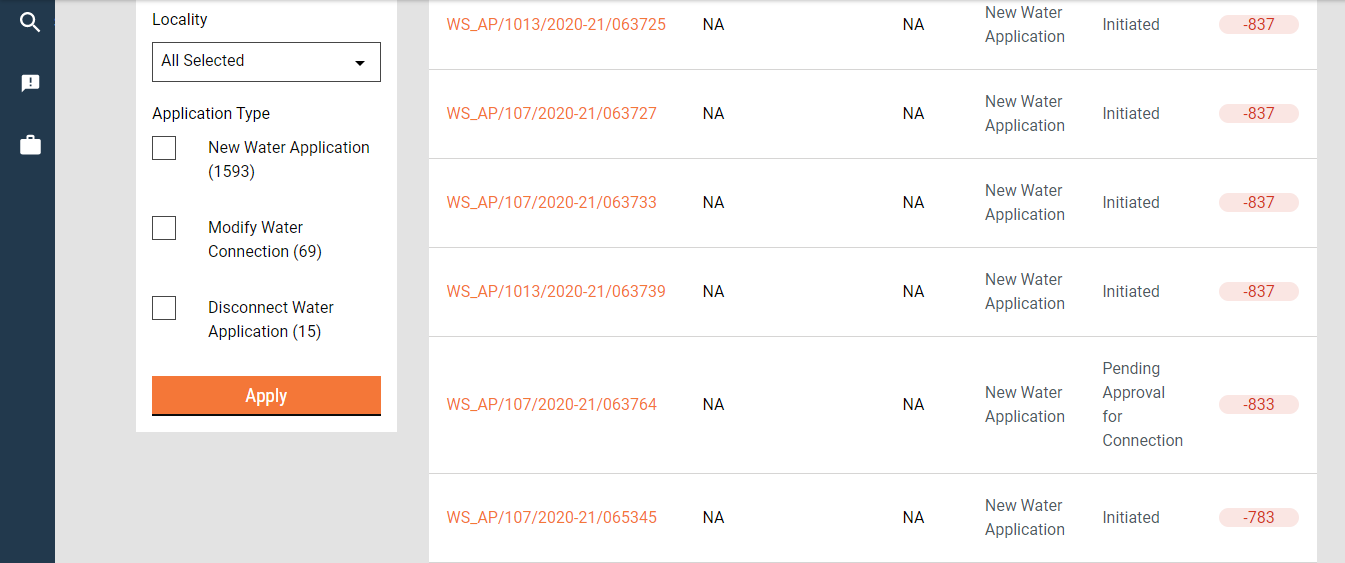Click the New Water Application (1593) label

[288, 159]
